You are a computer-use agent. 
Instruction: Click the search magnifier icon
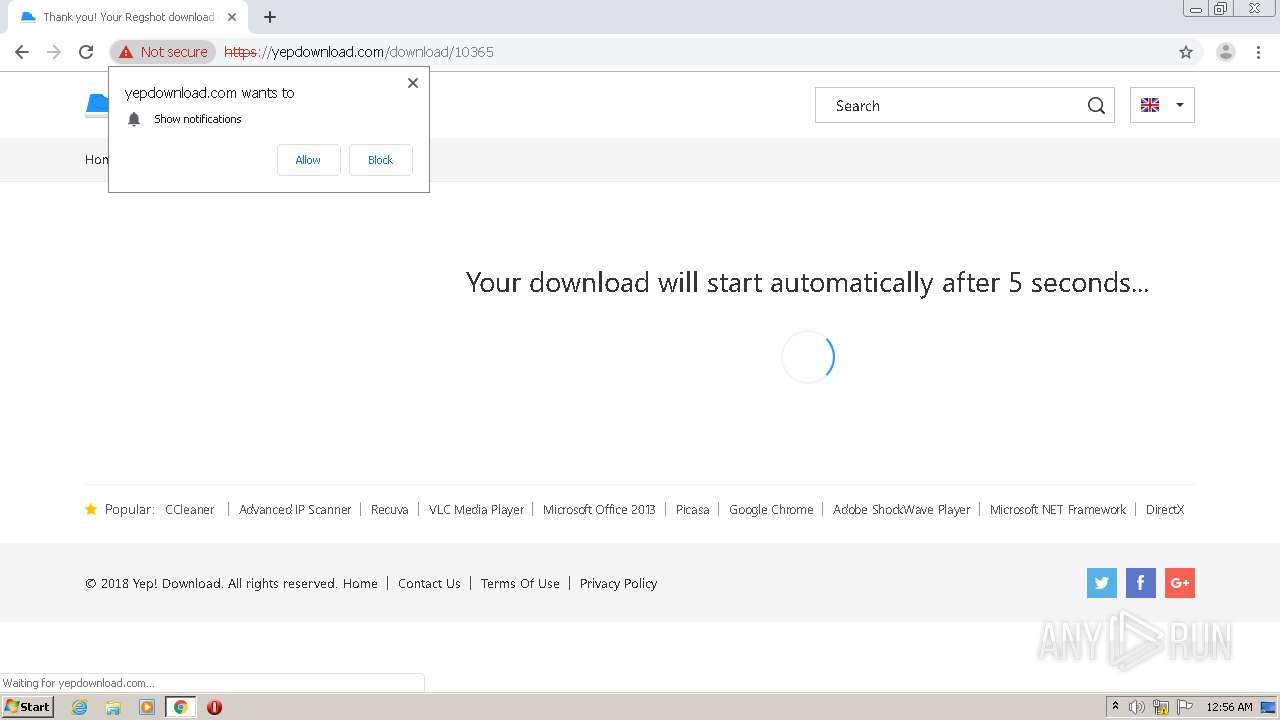coord(1096,106)
